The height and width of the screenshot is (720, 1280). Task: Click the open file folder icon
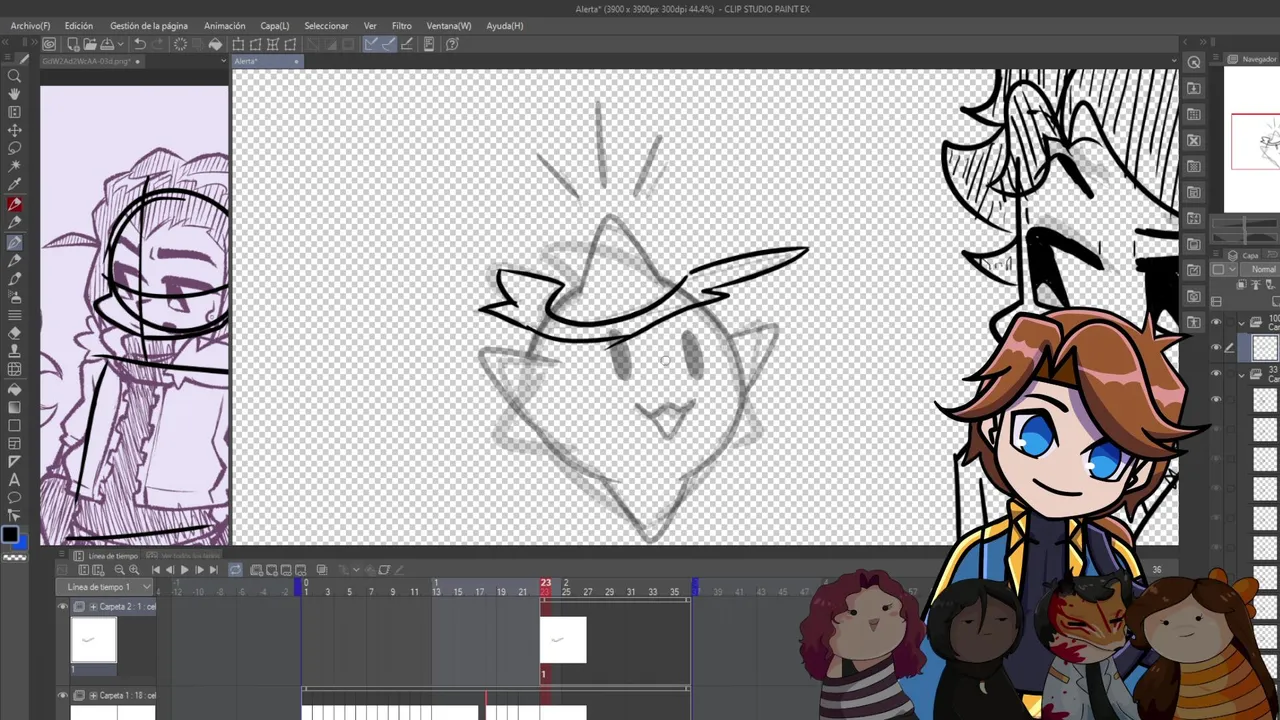pos(90,44)
